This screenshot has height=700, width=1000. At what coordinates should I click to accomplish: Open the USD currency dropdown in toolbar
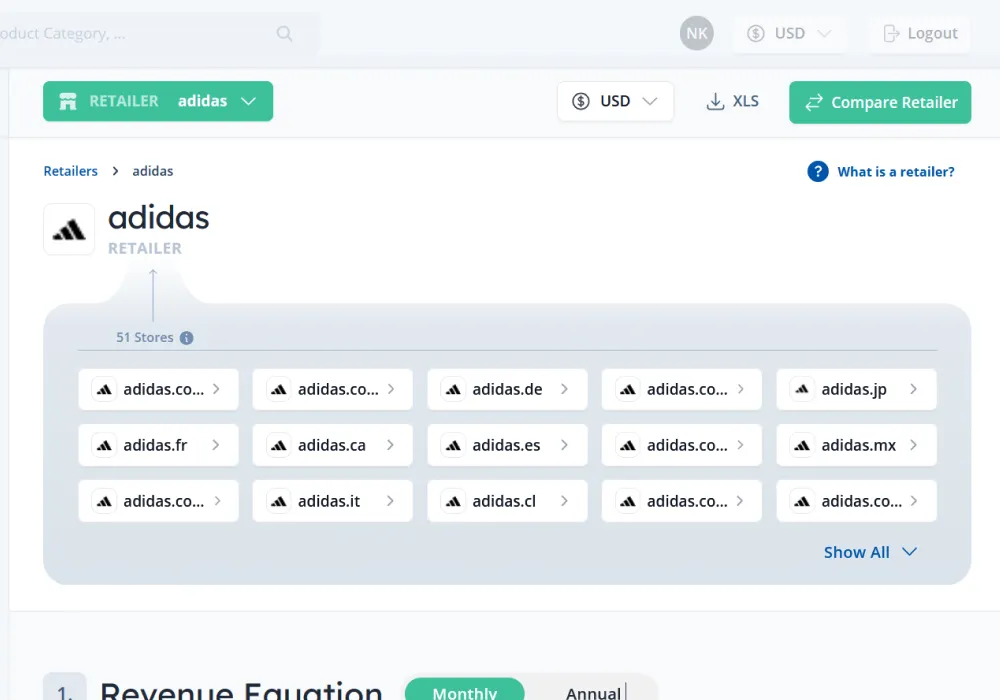(x=615, y=102)
